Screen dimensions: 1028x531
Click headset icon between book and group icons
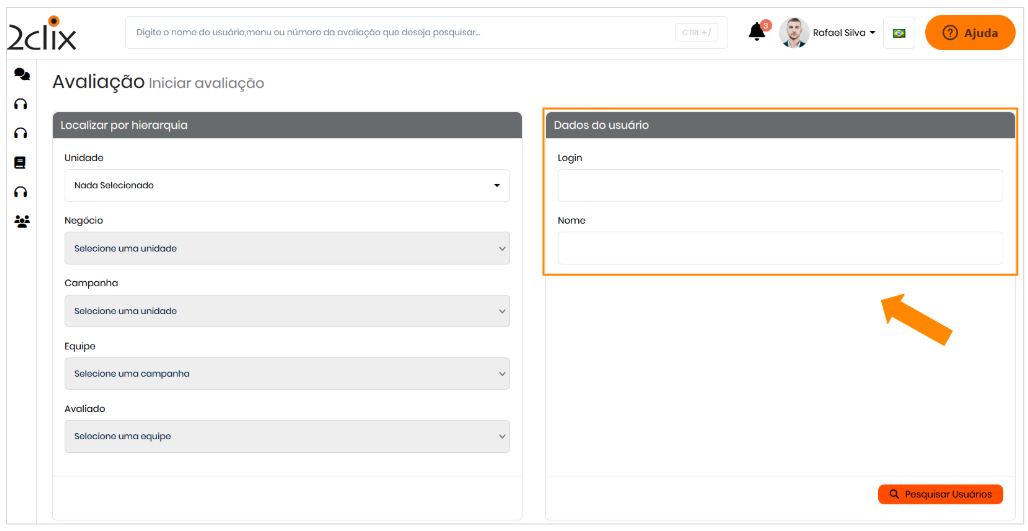(20, 192)
